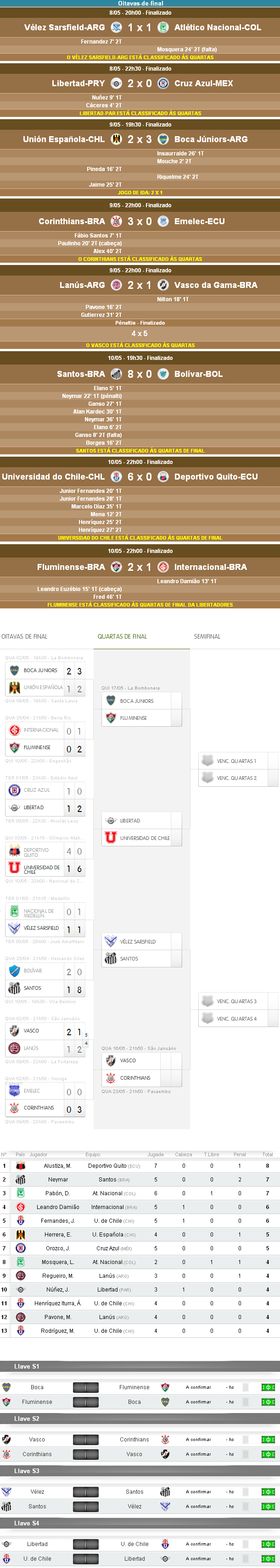Viewport: 280px width, 1568px height.
Task: Click Bolívar crest in Santos 8 x 0 header
Action: [x=163, y=374]
